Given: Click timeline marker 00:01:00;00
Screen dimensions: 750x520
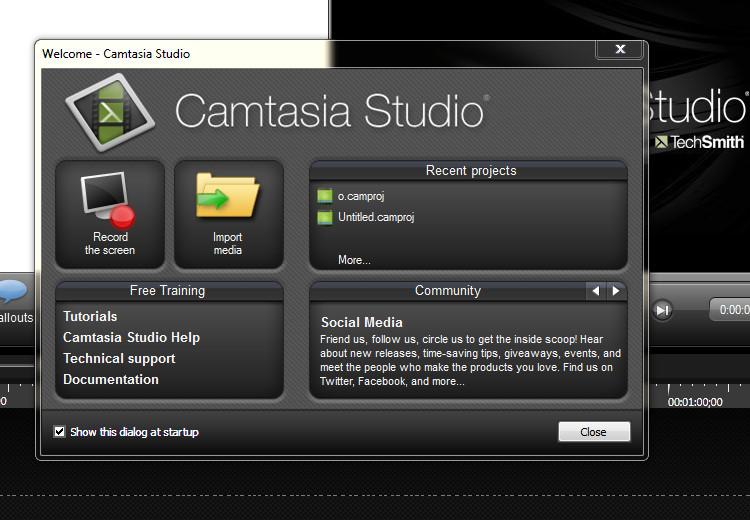Looking at the screenshot, I should tap(695, 402).
